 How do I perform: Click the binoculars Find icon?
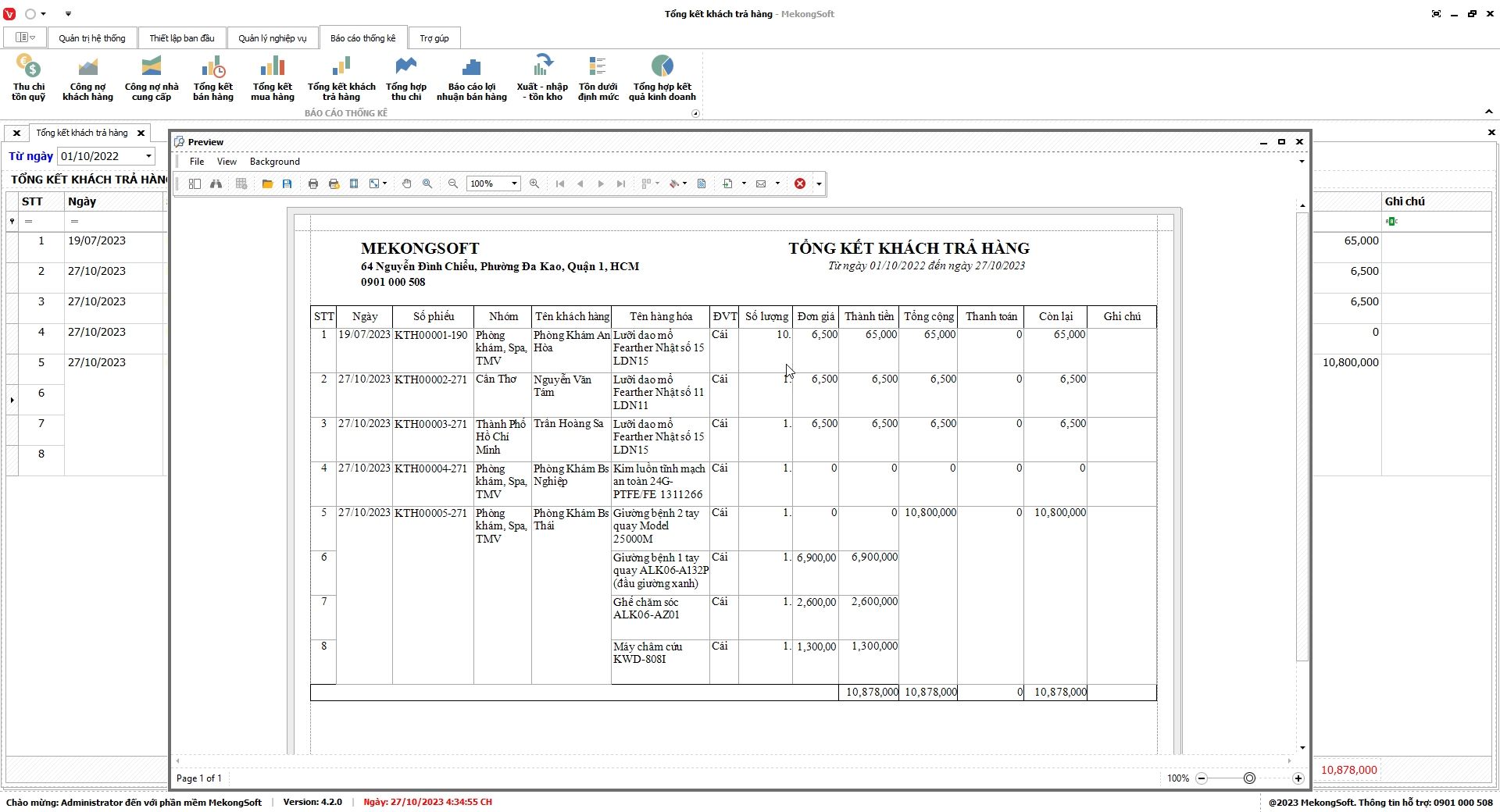[216, 183]
